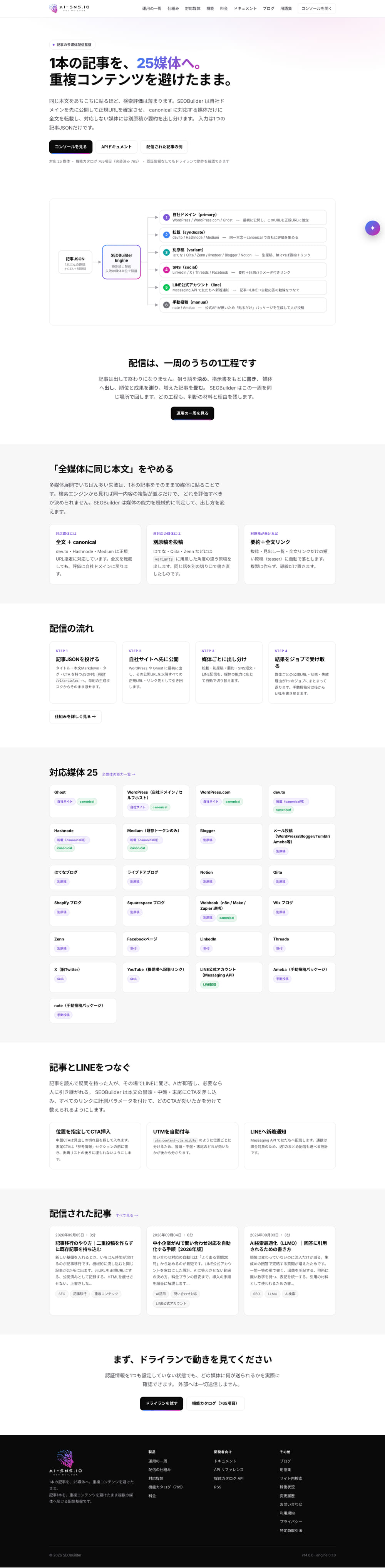Image resolution: width=385 pixels, height=1568 pixels.
Task: Open 特定商取引法 in the footer
Action: 291,1530
